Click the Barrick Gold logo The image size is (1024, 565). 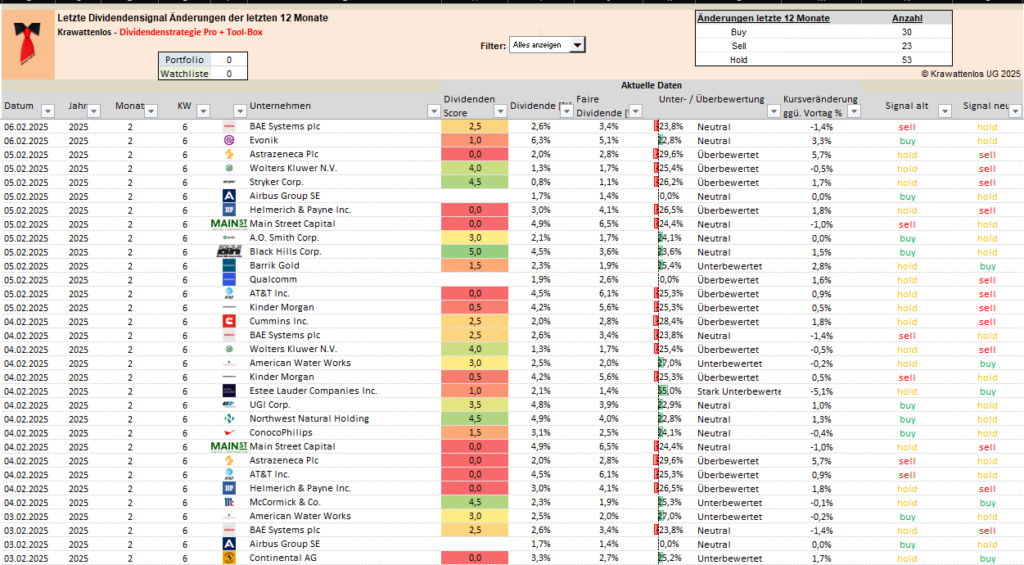pos(229,266)
